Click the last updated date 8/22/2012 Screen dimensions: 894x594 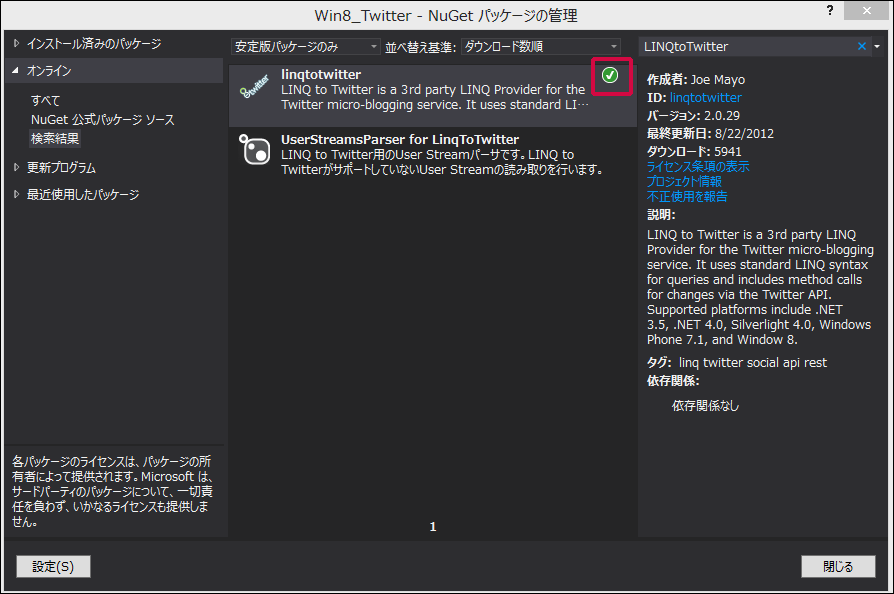(745, 133)
